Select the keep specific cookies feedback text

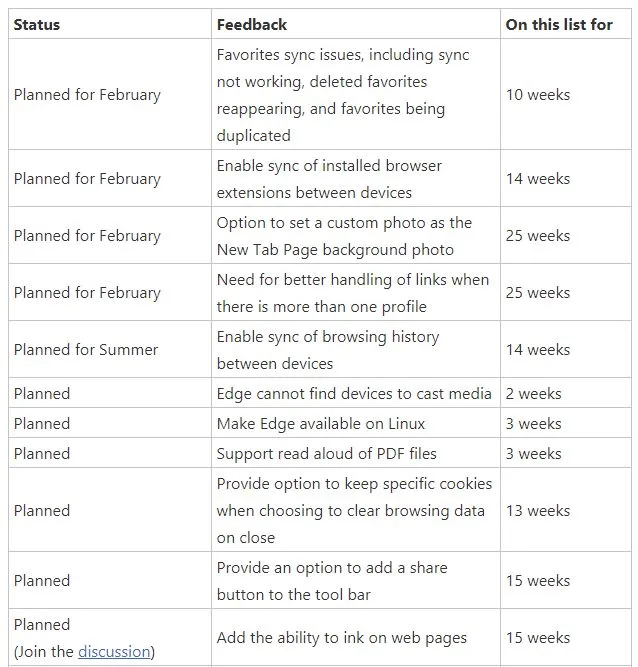tap(354, 511)
